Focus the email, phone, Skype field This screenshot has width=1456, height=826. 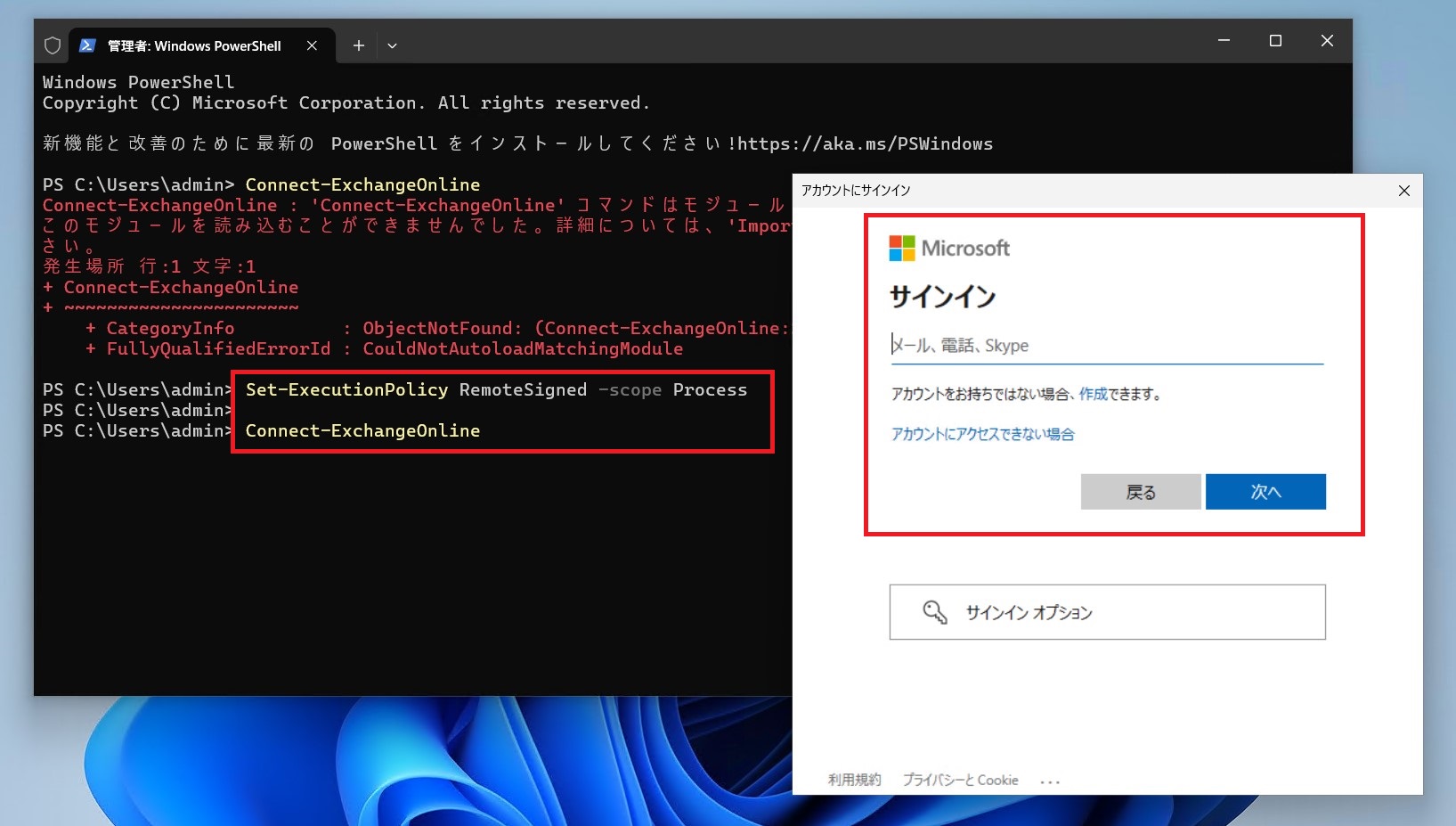tap(1107, 346)
